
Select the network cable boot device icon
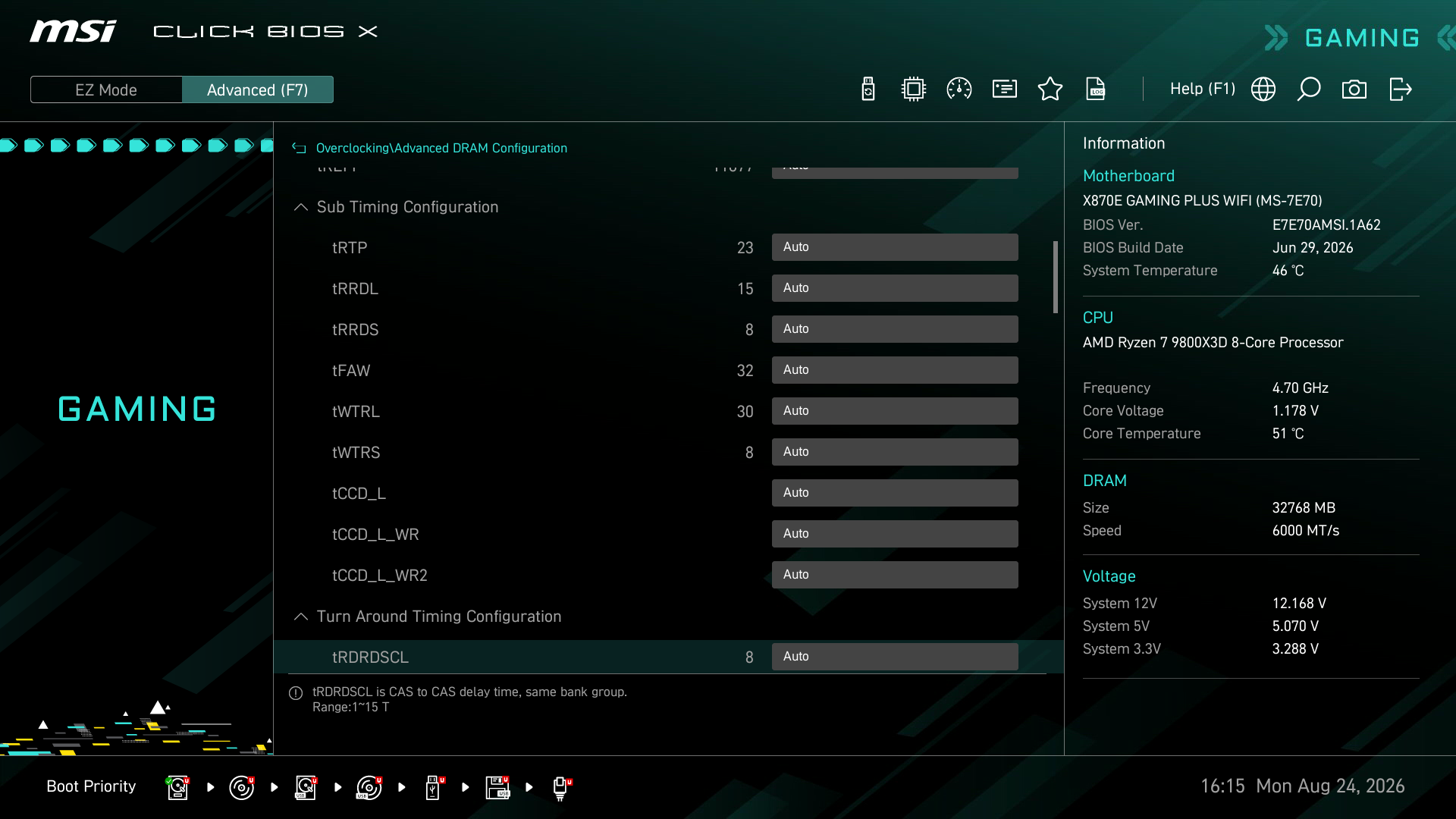561,787
